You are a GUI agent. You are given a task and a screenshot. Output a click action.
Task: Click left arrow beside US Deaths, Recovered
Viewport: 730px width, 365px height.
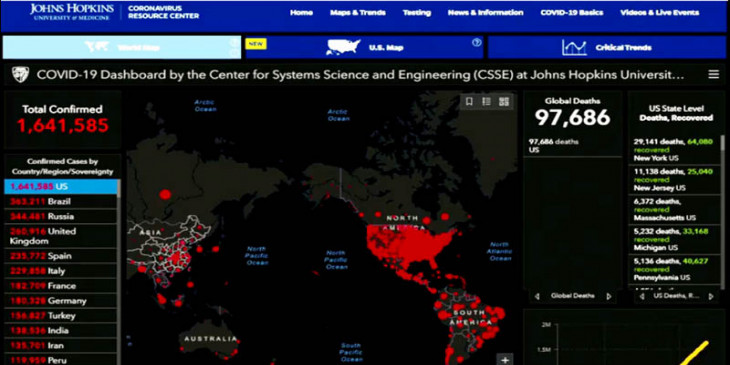pyautogui.click(x=642, y=296)
